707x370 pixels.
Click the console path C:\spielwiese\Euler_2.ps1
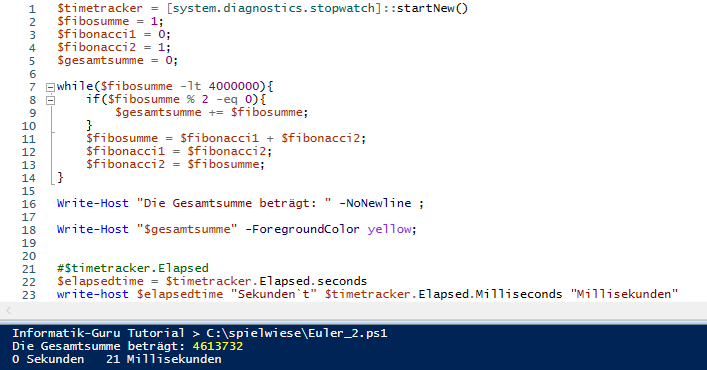pyautogui.click(x=297, y=333)
